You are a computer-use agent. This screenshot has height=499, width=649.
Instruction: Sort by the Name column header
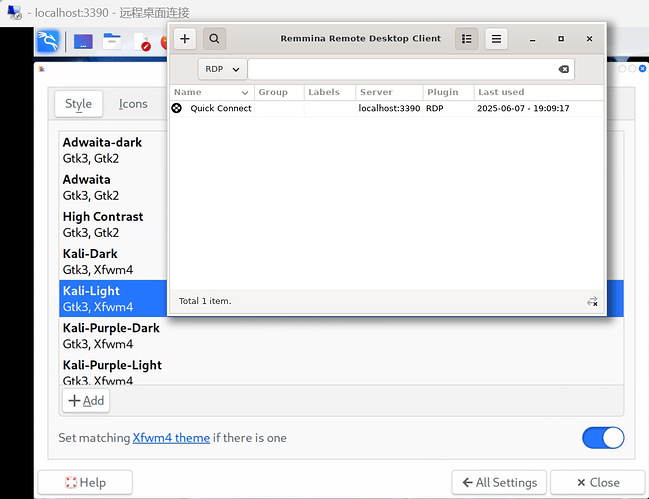click(212, 92)
